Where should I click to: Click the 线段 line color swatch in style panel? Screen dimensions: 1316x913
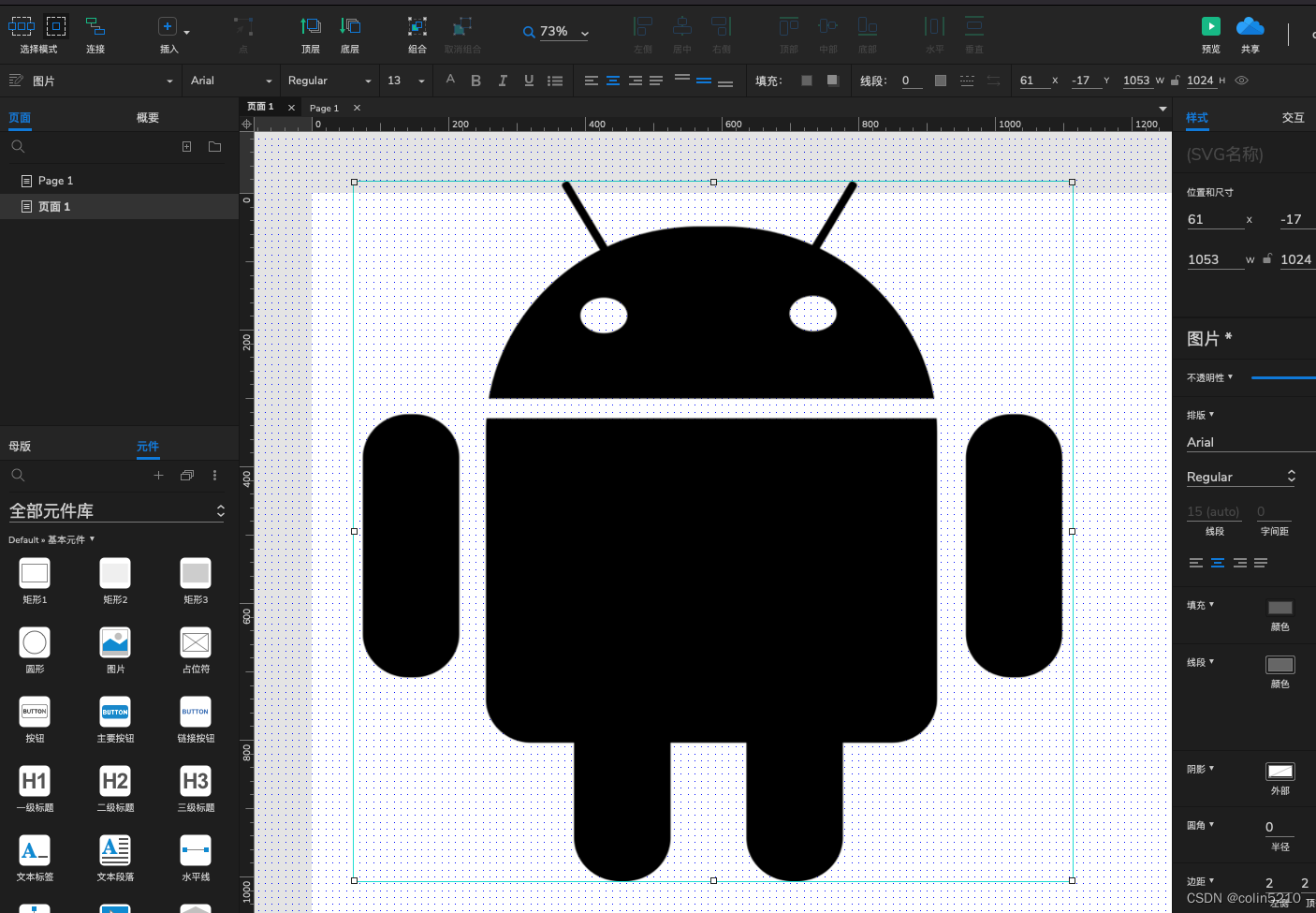click(x=1280, y=665)
